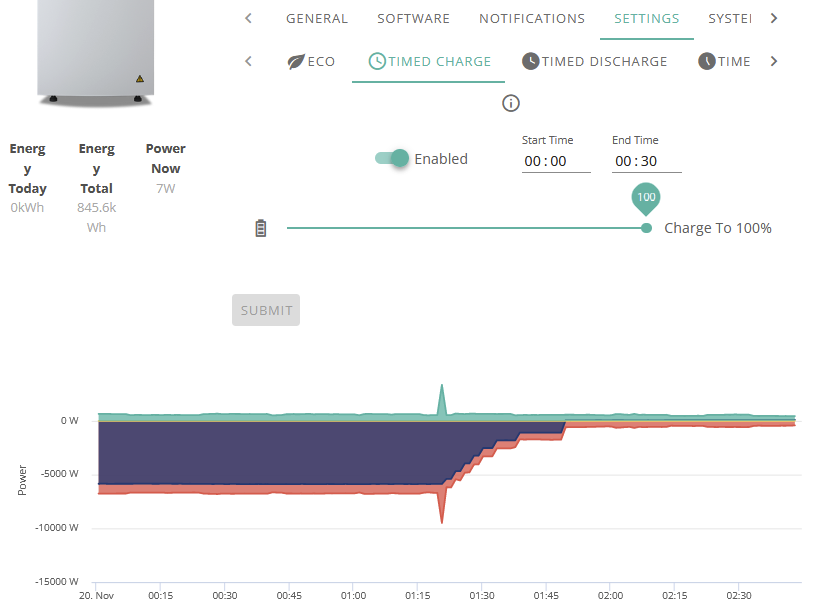Image resolution: width=823 pixels, height=610 pixels.
Task: Click the End Time input field
Action: [647, 161]
